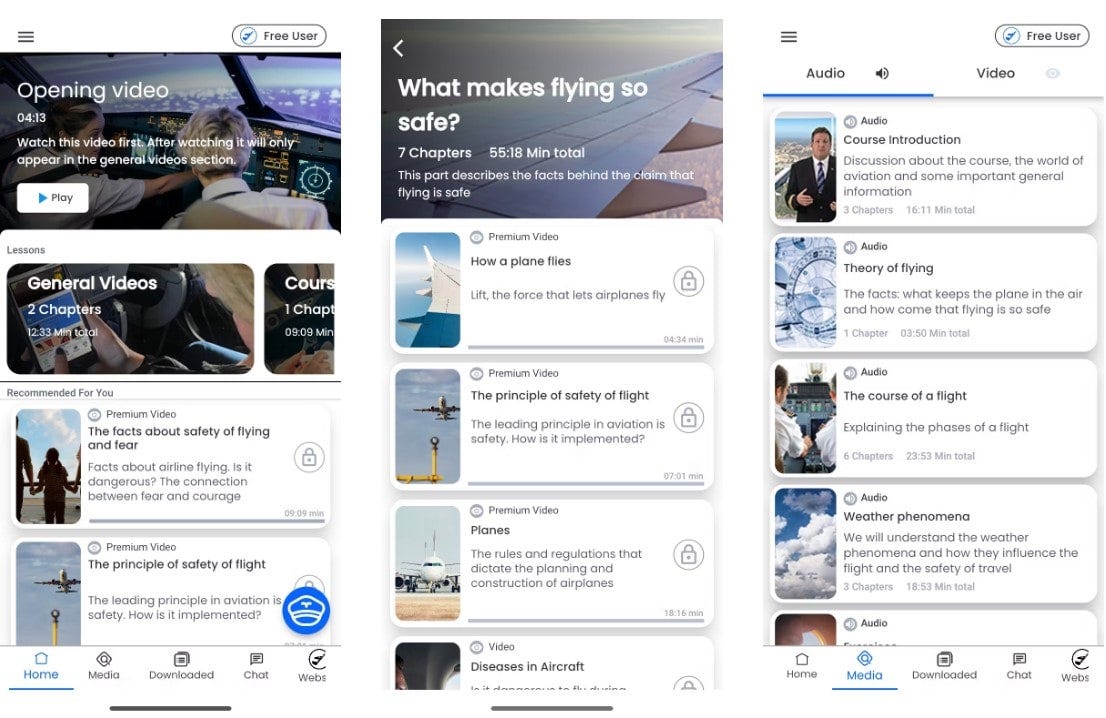Tap lock icon on 'How a plane flies'
Screen dimensions: 1106x718
688,281
